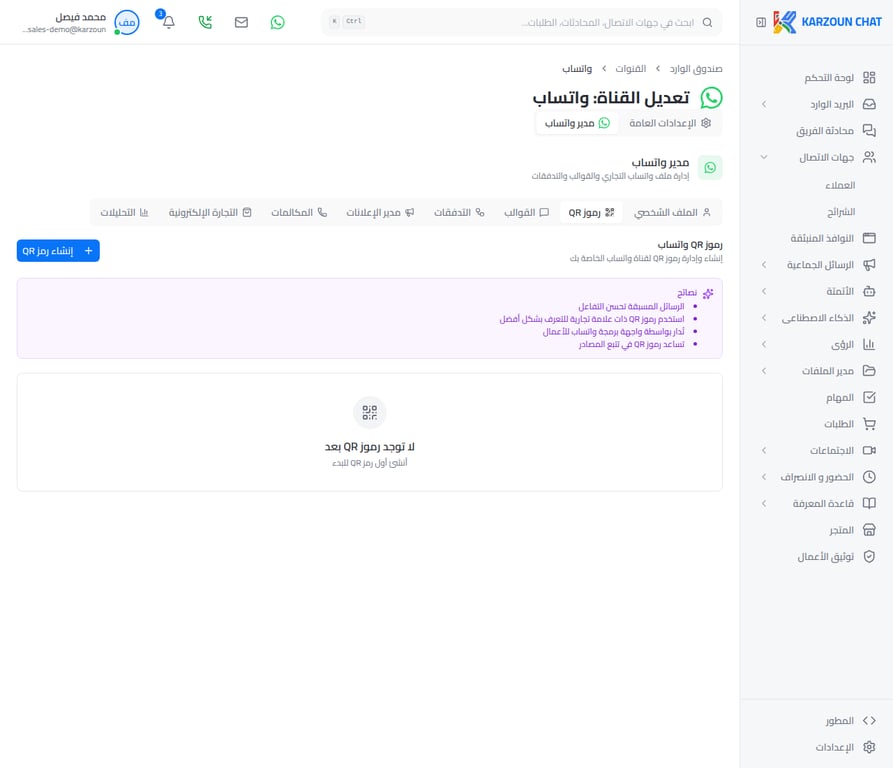Open the mail envelope icon in header

(x=241, y=22)
